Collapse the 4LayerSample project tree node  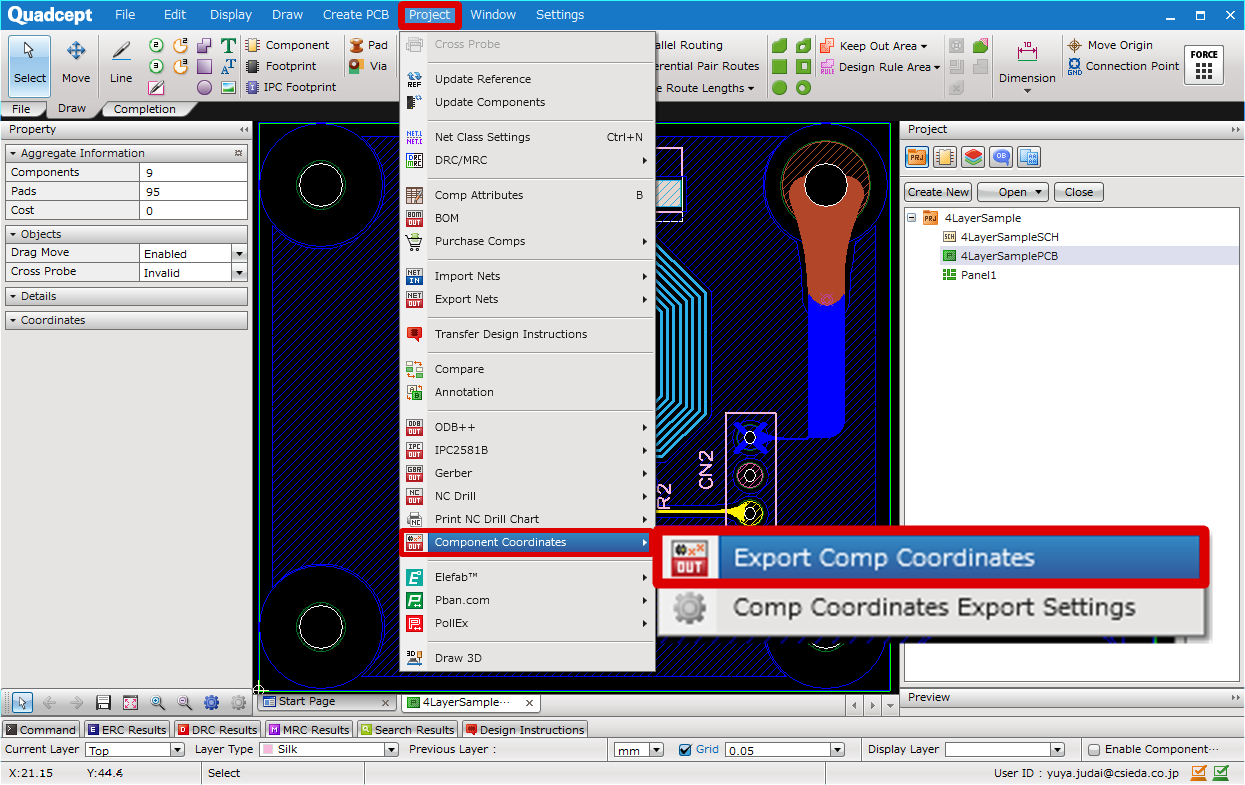pyautogui.click(x=911, y=218)
